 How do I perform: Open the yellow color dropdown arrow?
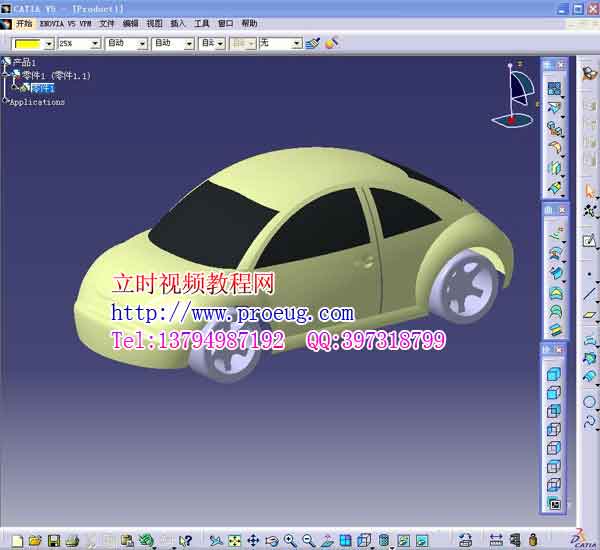[x=49, y=44]
